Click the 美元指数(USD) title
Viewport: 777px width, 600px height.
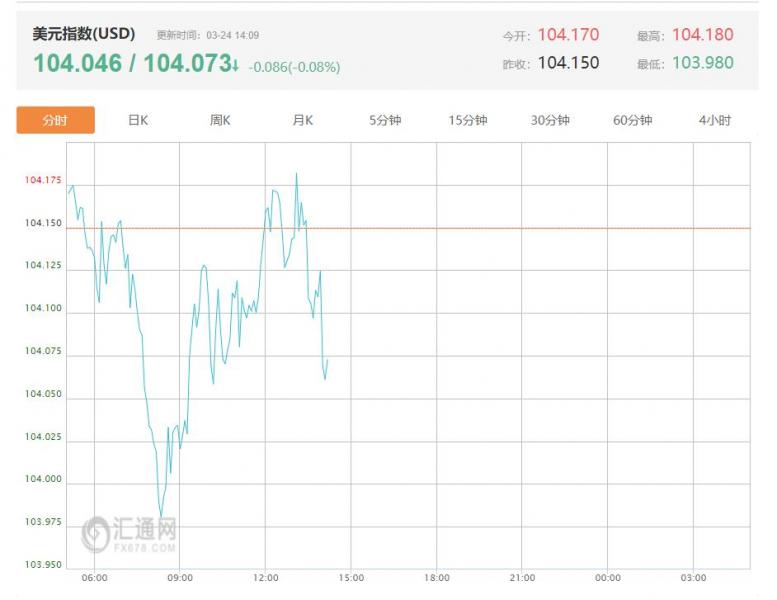pos(84,34)
